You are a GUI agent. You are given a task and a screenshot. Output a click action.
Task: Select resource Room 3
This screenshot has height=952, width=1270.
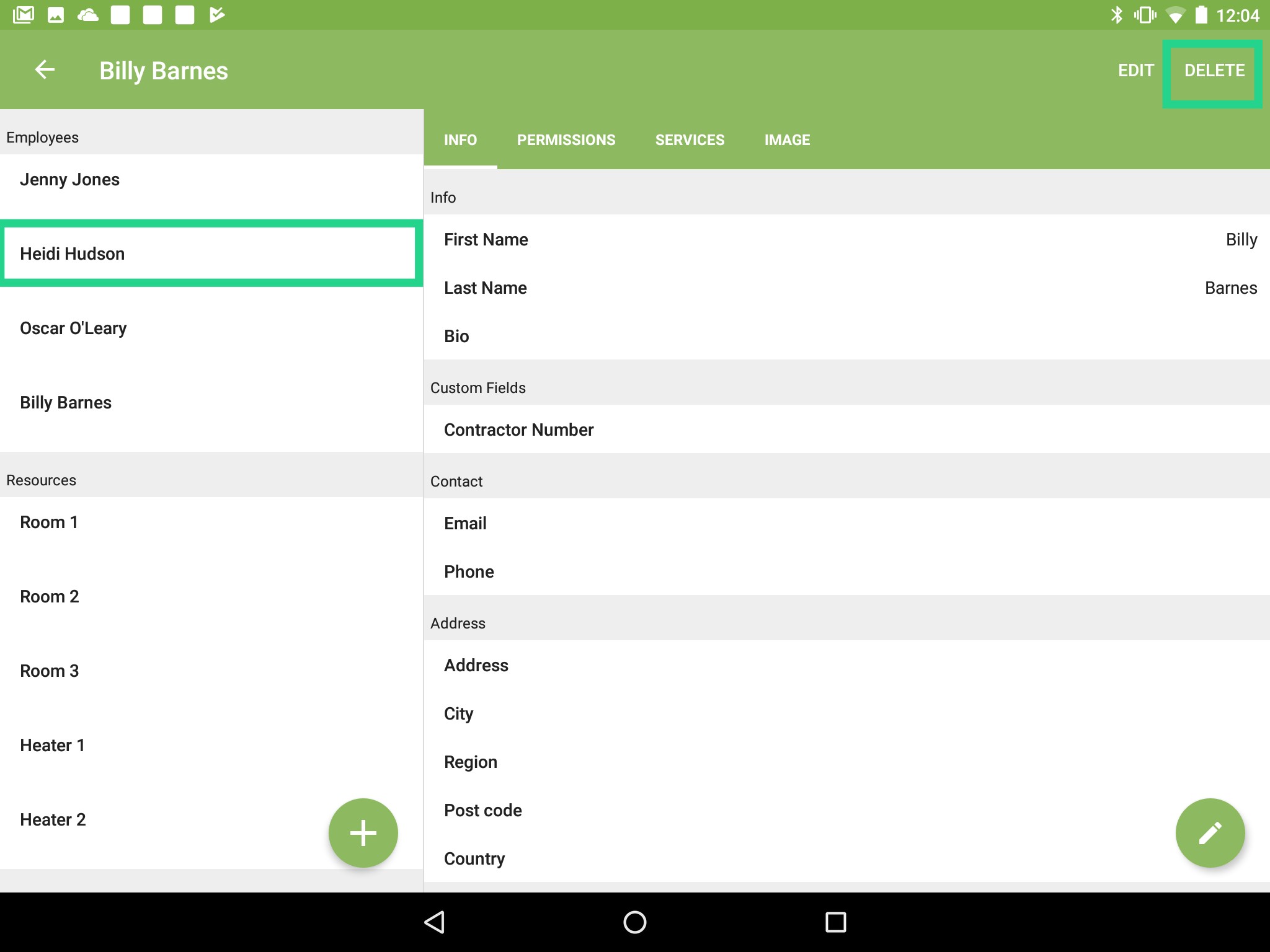(211, 671)
